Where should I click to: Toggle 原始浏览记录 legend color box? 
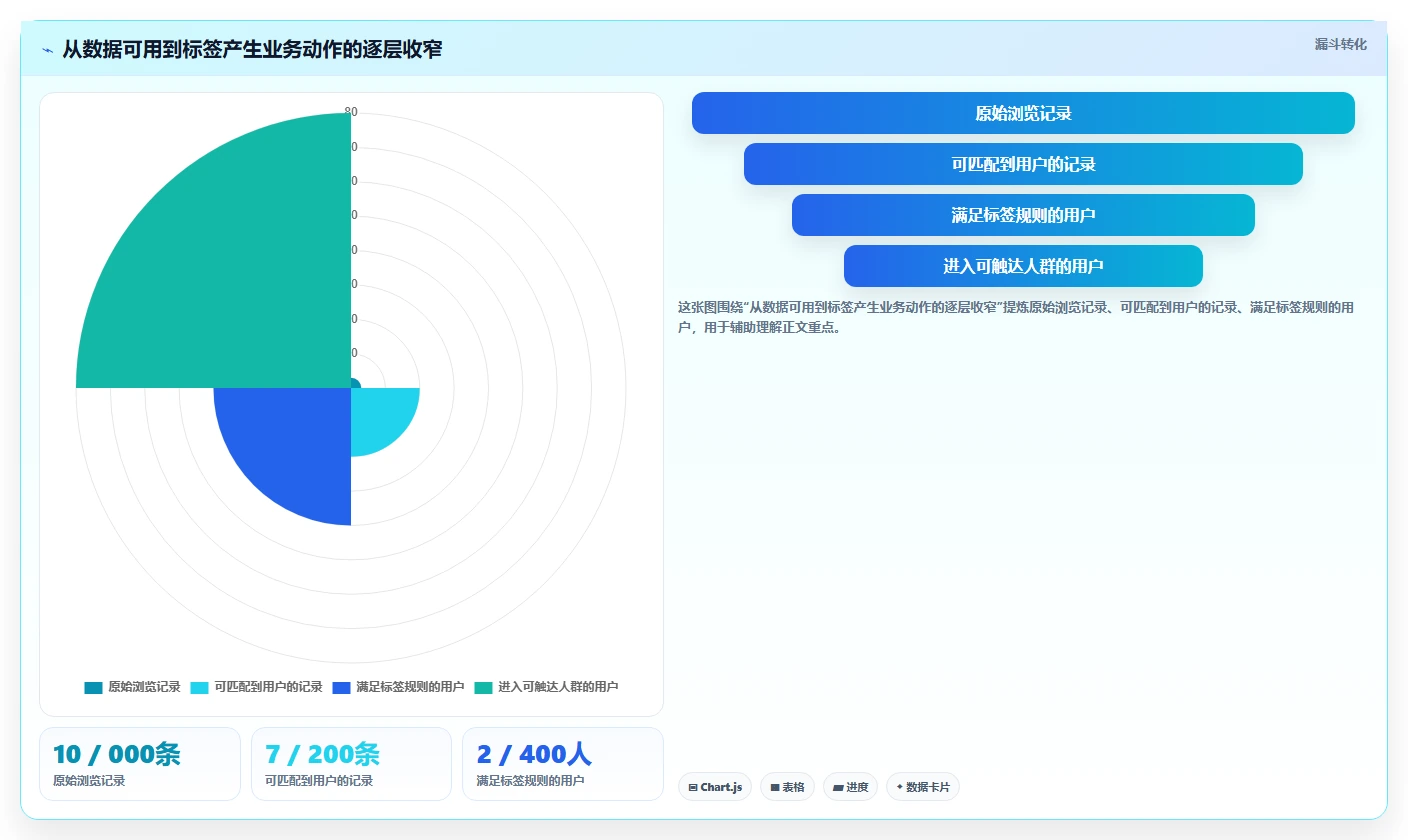click(94, 687)
